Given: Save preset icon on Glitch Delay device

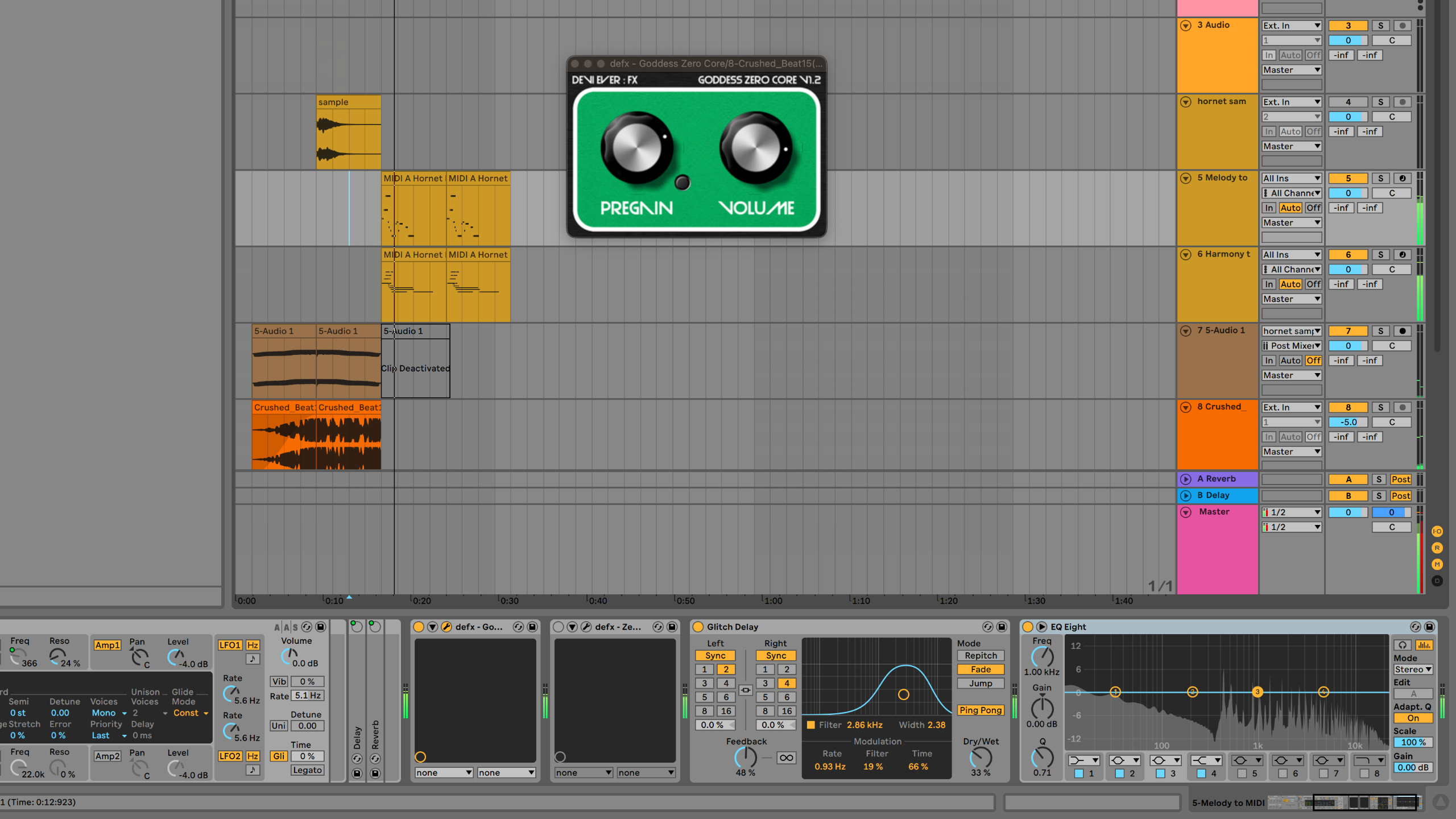Looking at the screenshot, I should point(1002,627).
